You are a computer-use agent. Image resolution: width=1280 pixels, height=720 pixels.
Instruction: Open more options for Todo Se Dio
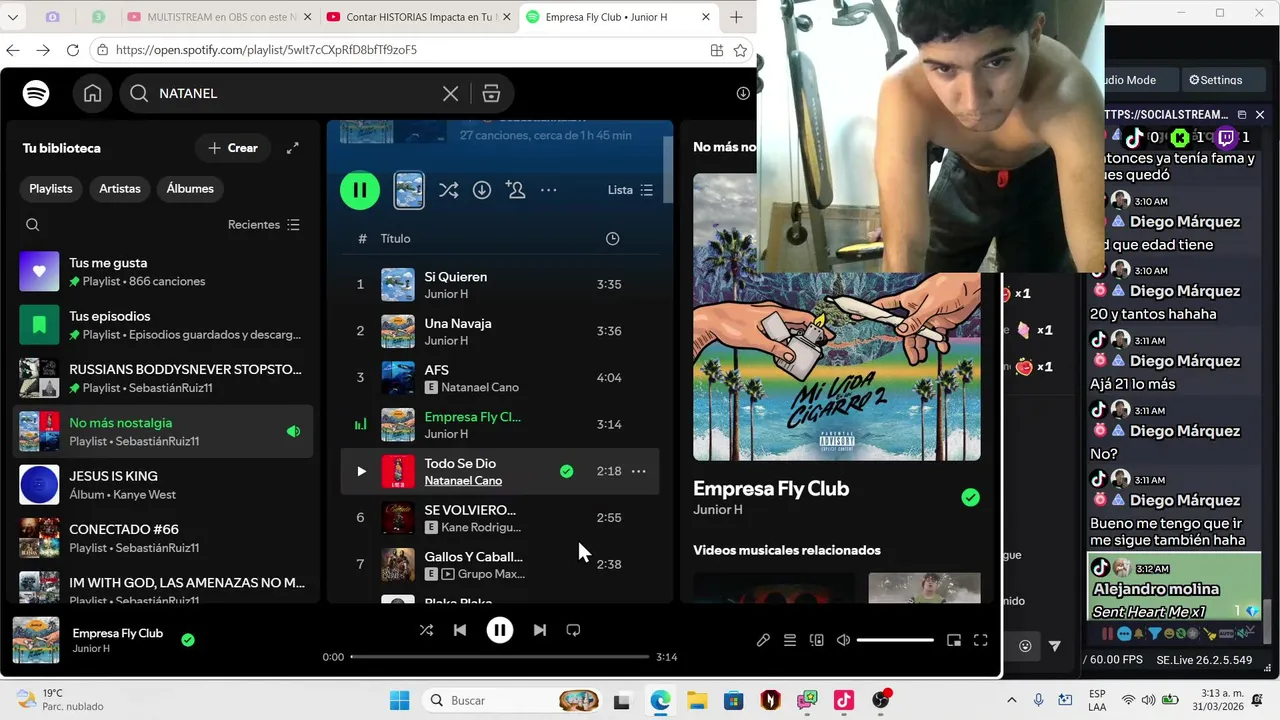tap(638, 471)
